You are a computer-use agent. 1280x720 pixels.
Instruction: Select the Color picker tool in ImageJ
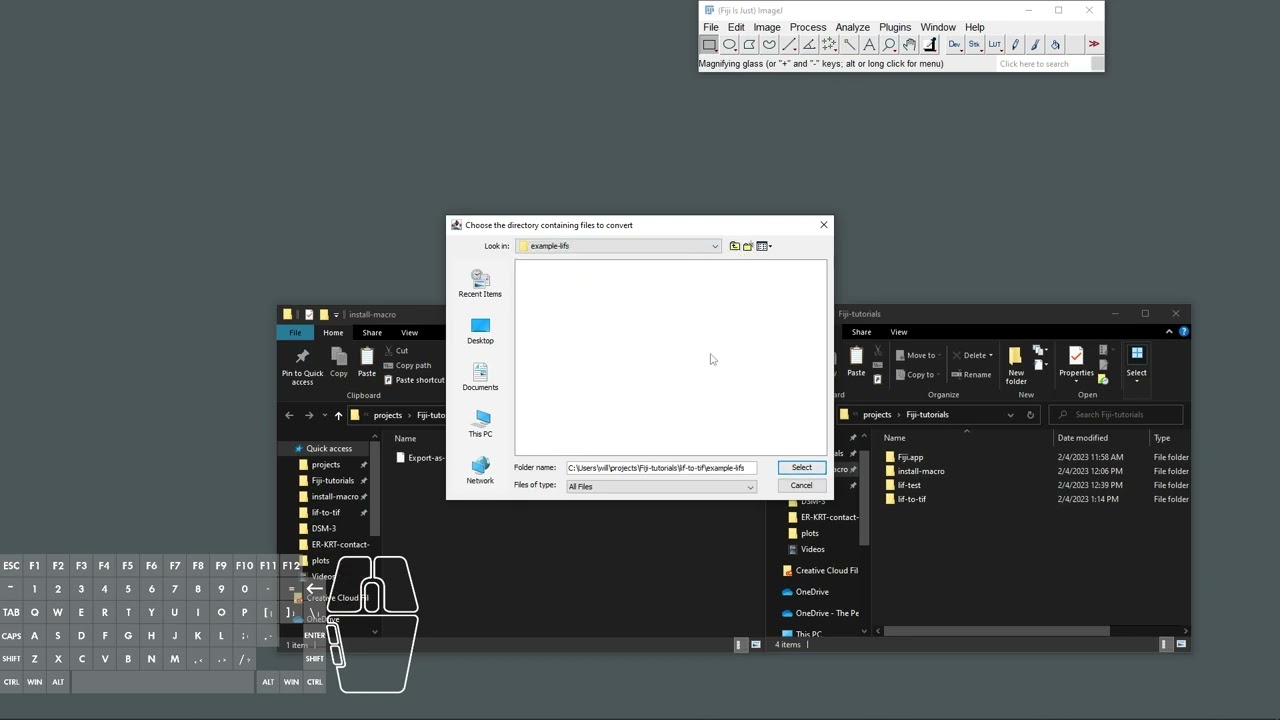point(930,44)
